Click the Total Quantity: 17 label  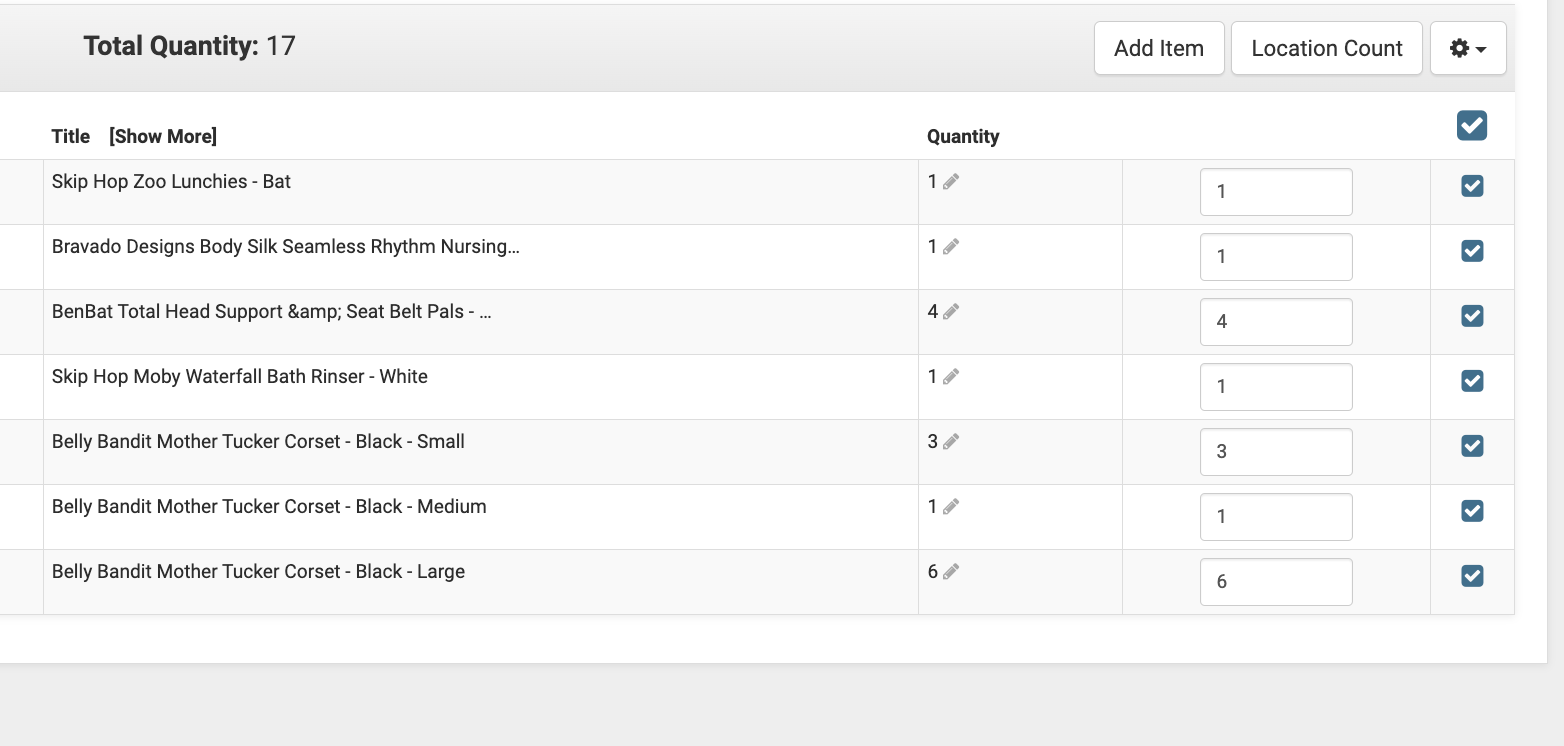[x=190, y=46]
